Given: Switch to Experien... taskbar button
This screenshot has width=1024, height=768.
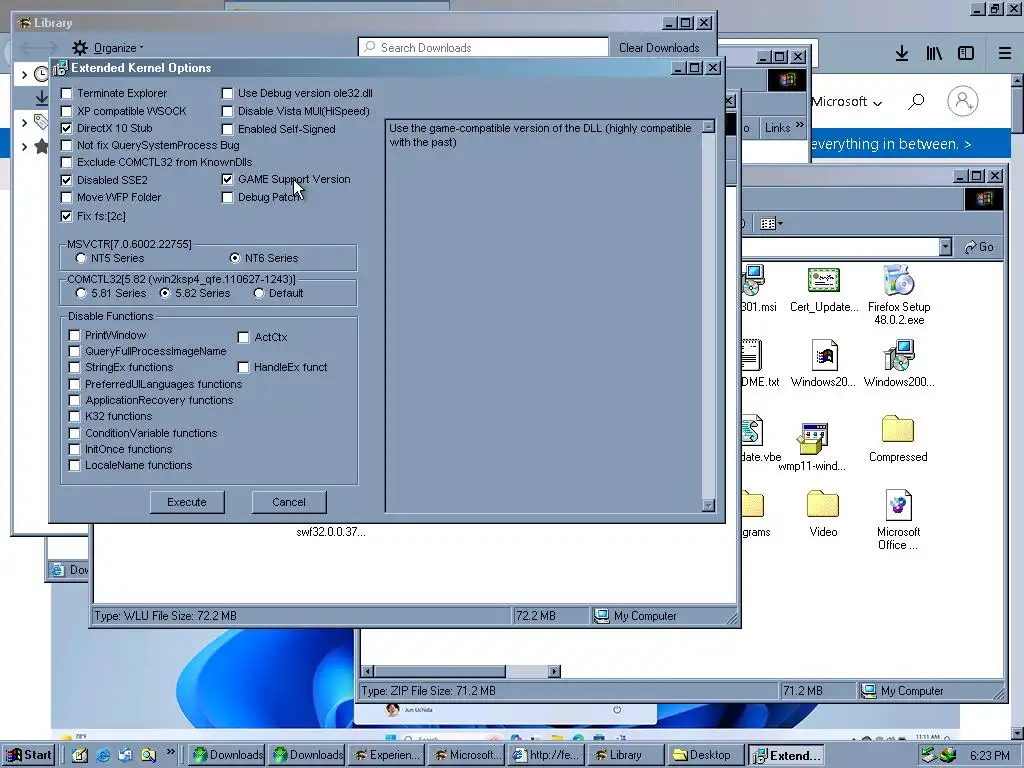Looking at the screenshot, I should point(386,755).
